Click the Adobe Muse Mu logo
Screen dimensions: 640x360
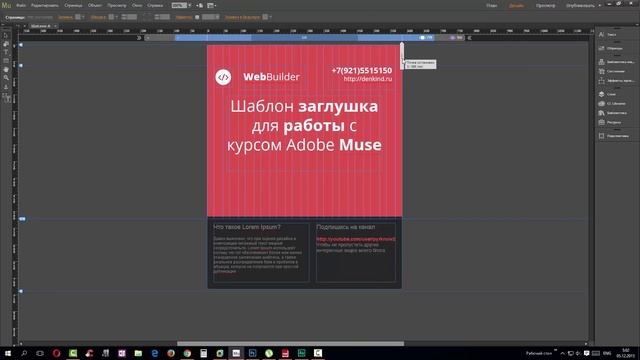click(x=6, y=5)
